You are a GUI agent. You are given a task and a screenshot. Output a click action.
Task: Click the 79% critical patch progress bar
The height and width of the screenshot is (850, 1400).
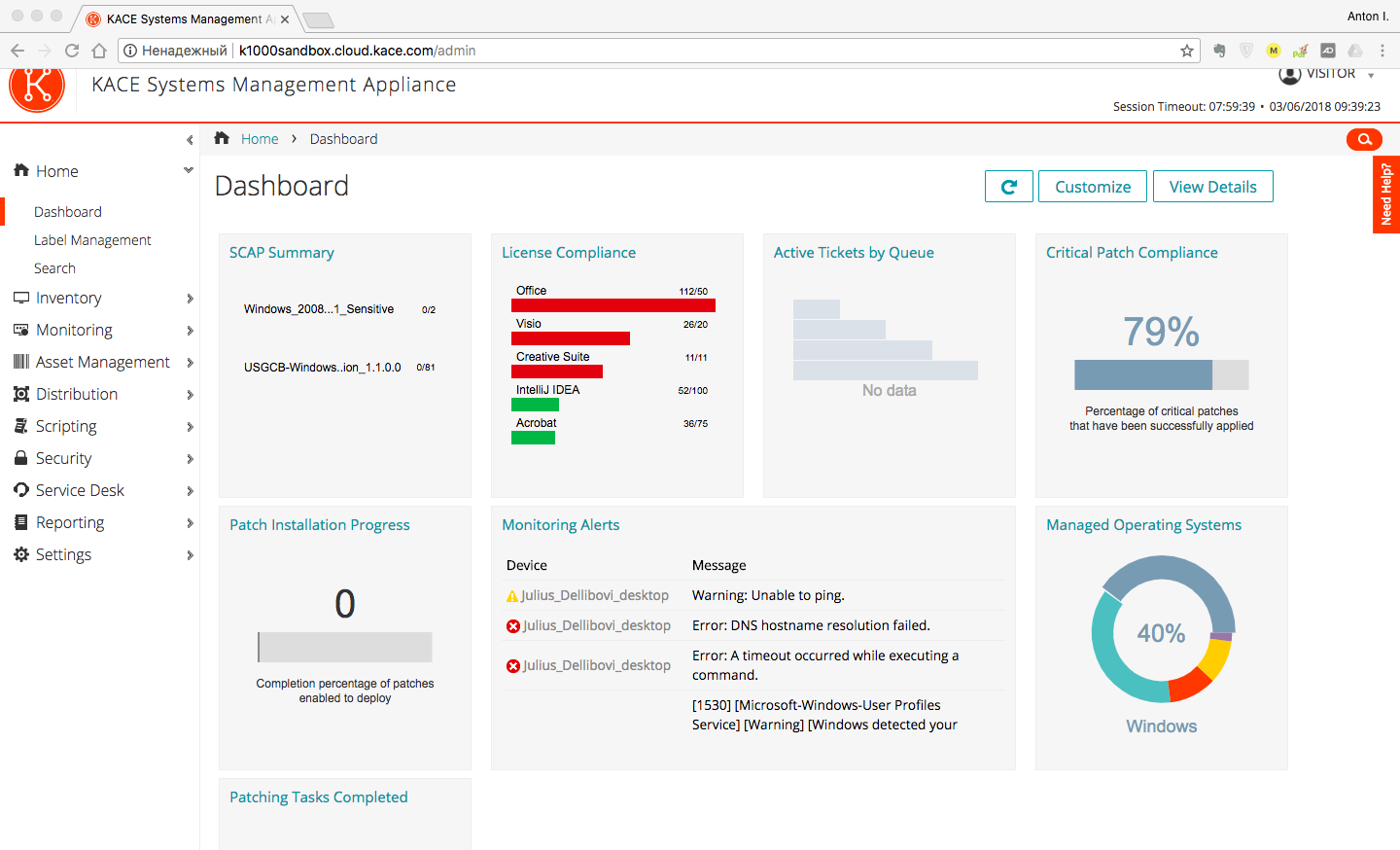tap(1161, 374)
